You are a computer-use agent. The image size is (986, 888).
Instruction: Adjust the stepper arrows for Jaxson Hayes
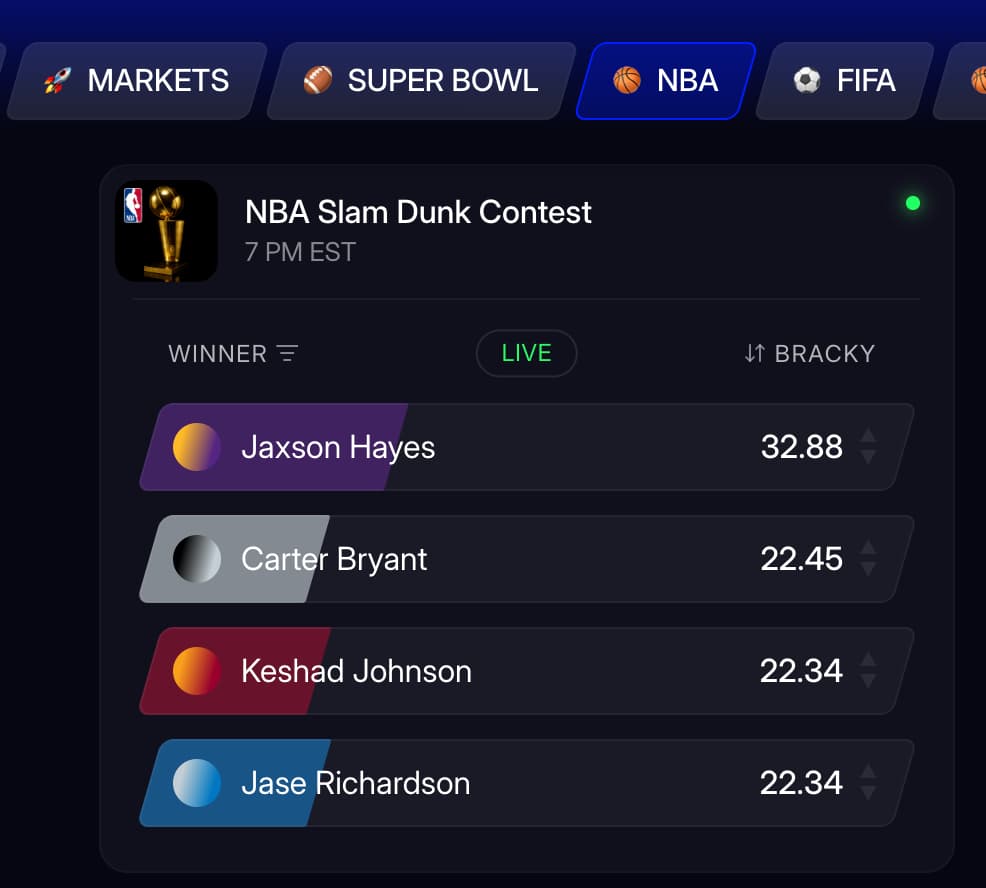868,447
